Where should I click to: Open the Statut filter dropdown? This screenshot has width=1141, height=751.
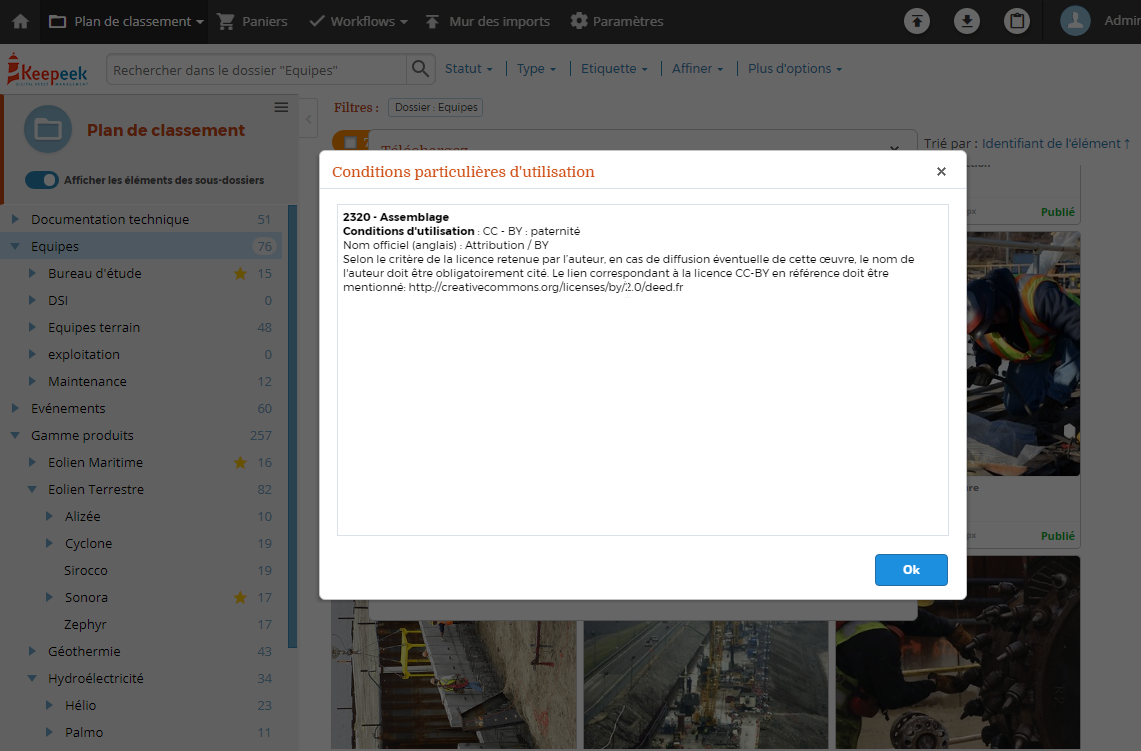point(469,69)
